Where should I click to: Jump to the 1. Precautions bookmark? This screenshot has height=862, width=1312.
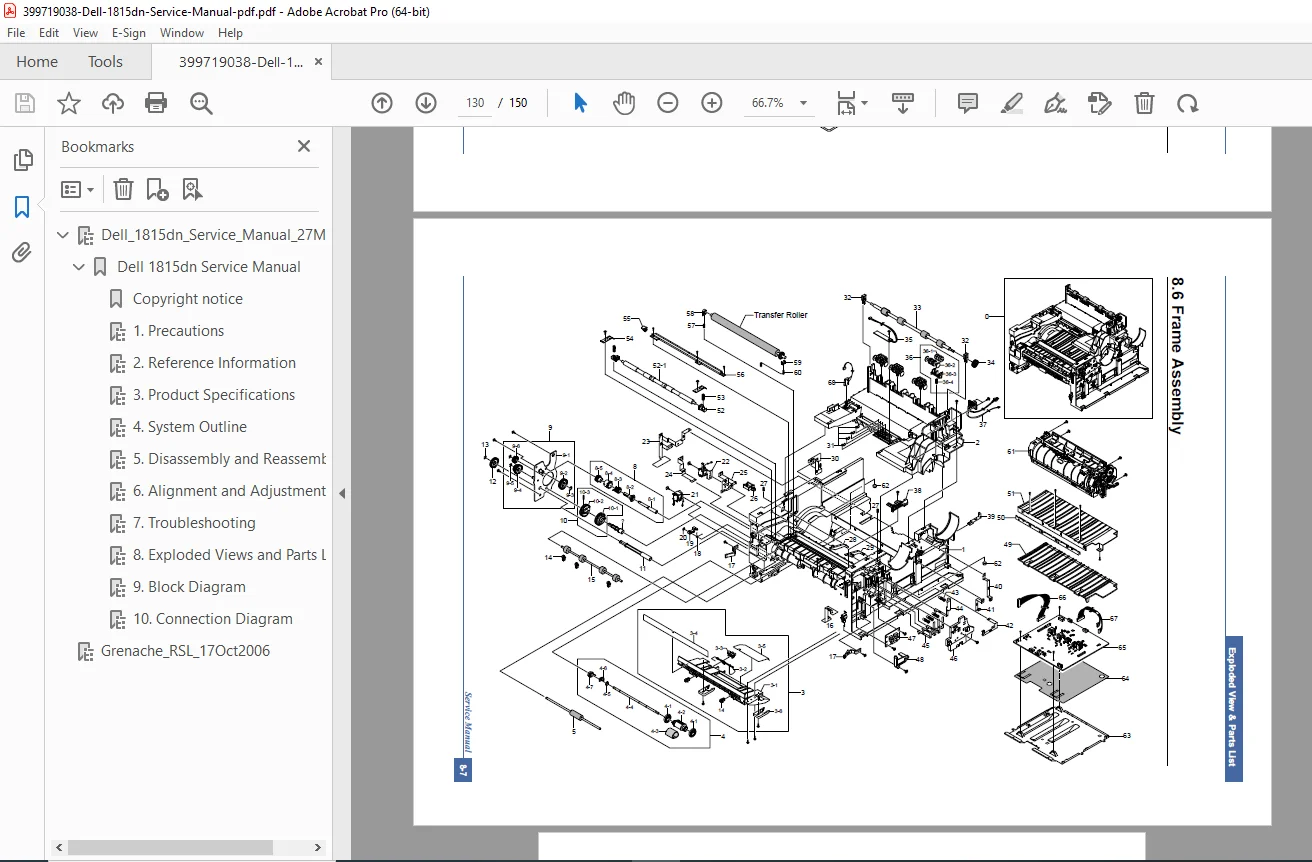[179, 331]
